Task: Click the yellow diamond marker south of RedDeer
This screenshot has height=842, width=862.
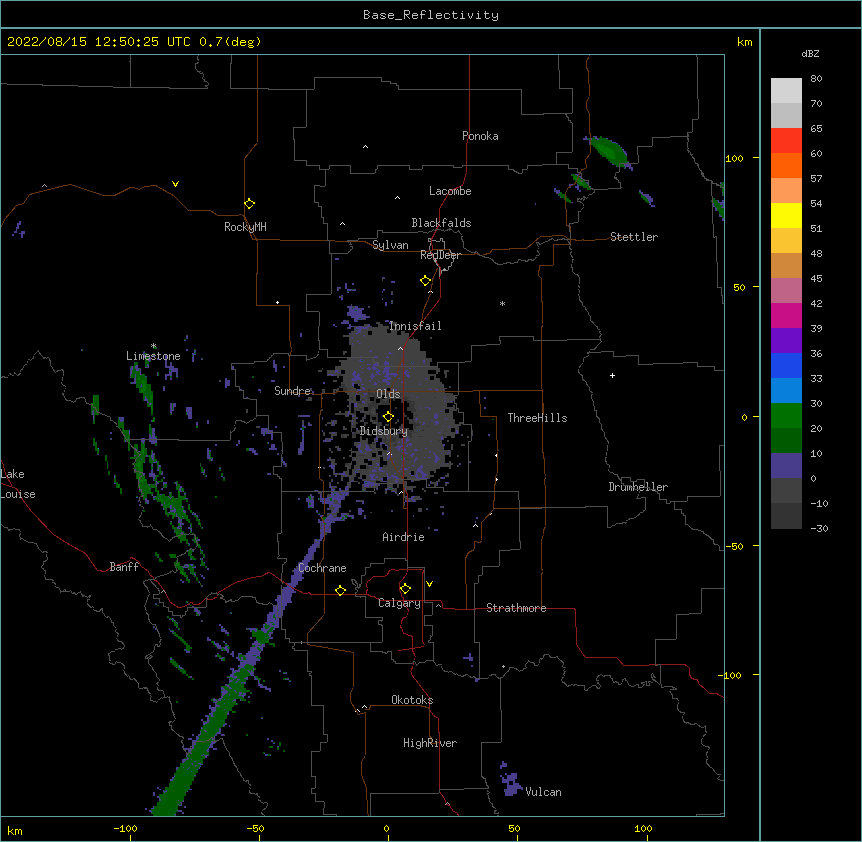Action: click(x=426, y=281)
